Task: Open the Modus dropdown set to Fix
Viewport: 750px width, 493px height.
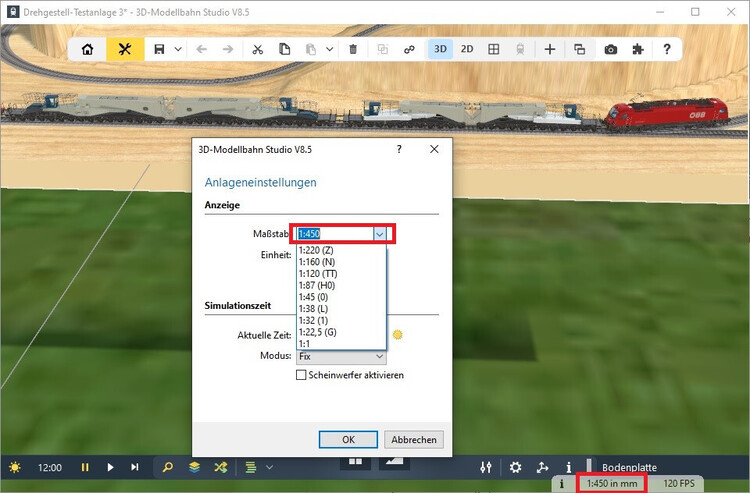Action: pos(341,356)
